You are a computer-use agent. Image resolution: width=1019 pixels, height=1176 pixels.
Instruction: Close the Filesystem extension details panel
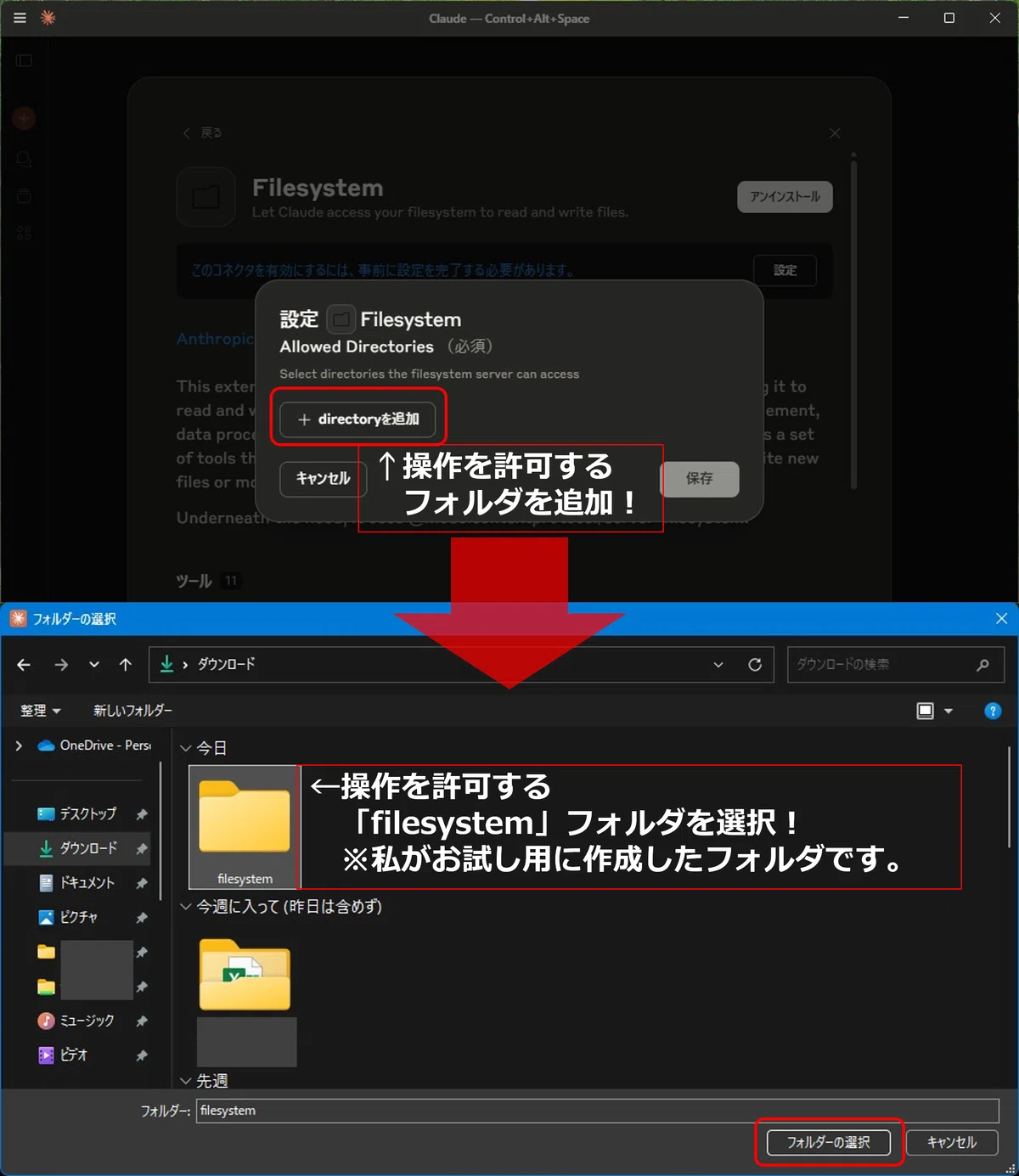coord(835,133)
